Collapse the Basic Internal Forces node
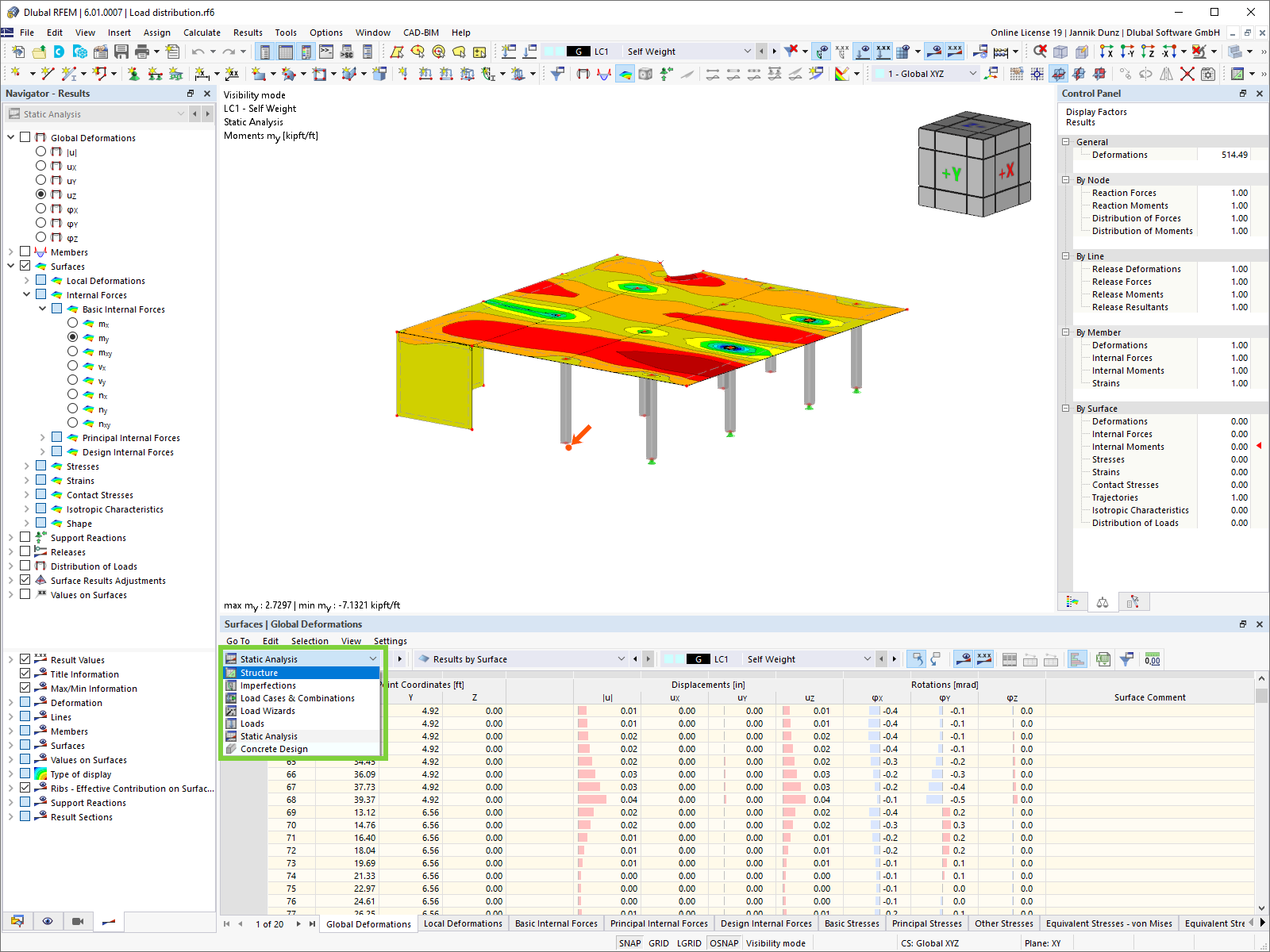 42,309
